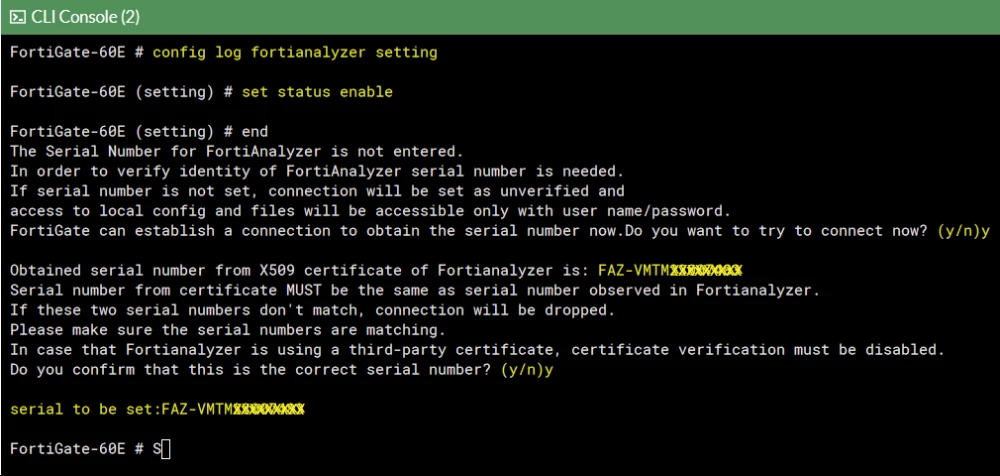Click the 'serial to be set:FAZ-VMTM' line
Screen dimensions: 1000x476
coord(157,409)
